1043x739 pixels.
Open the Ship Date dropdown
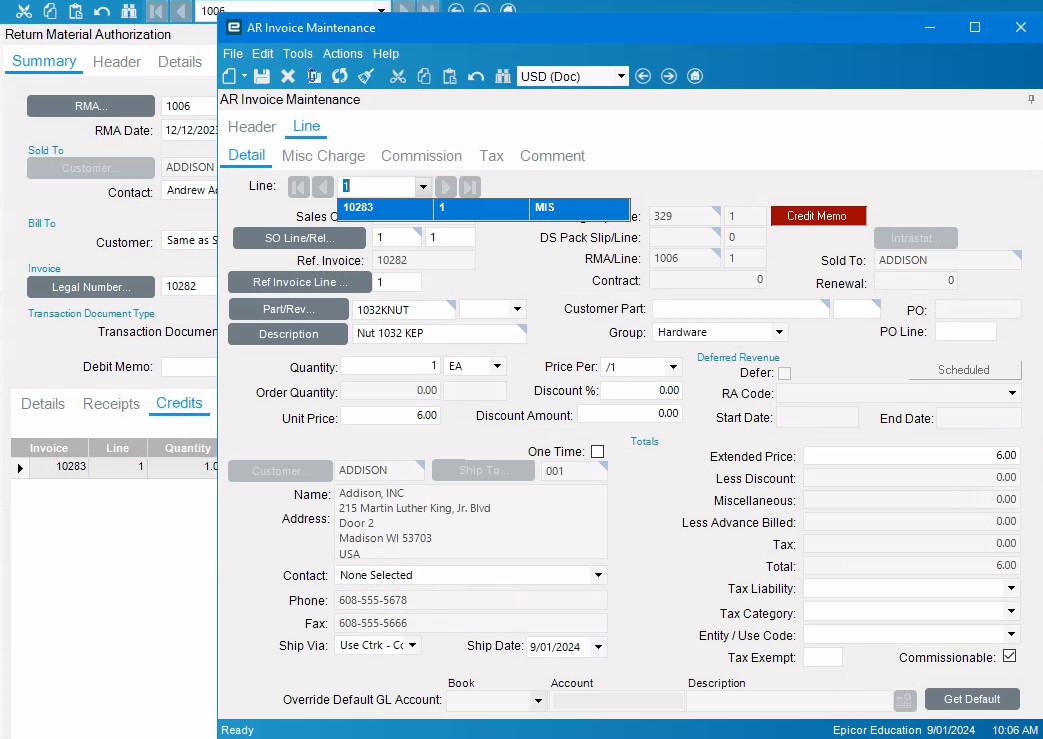598,646
